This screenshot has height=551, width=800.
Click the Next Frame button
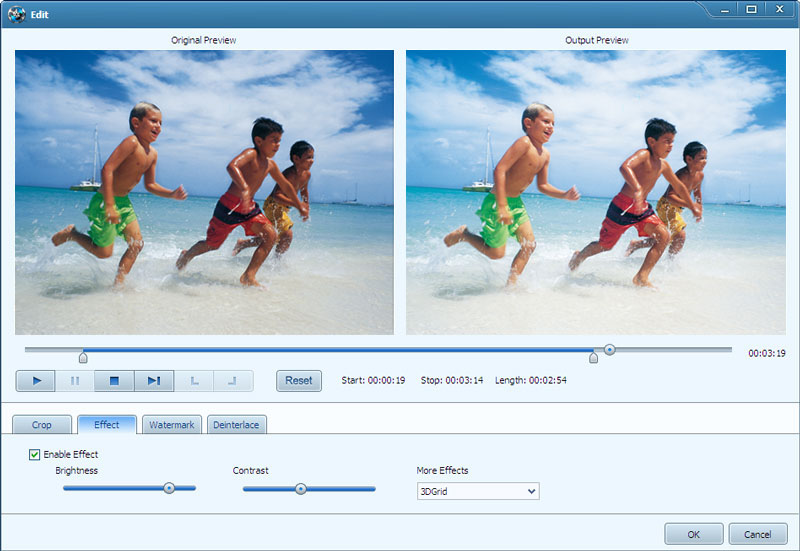click(x=153, y=381)
